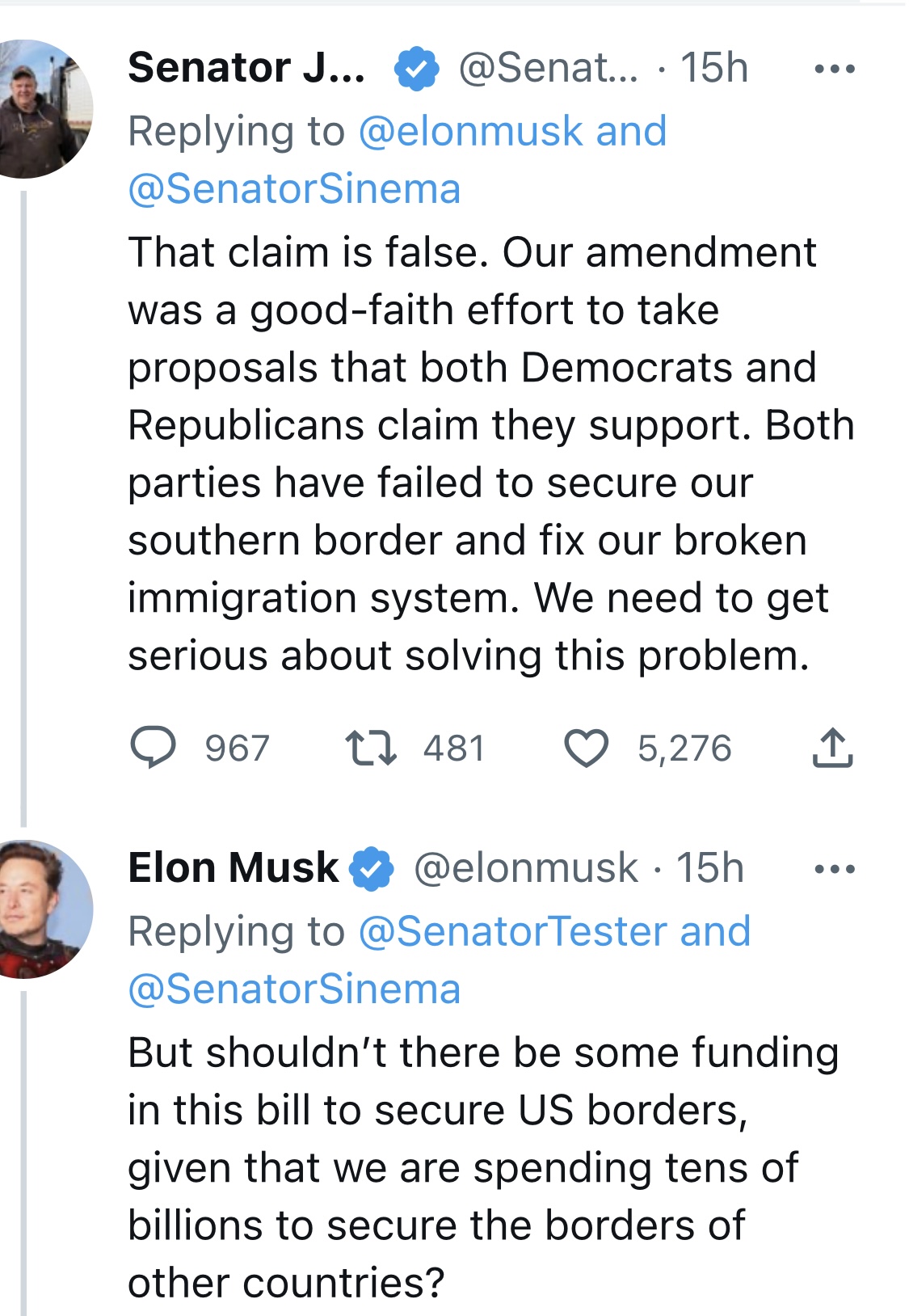
Task: Open the Senator's profile picture
Action: coord(45,109)
